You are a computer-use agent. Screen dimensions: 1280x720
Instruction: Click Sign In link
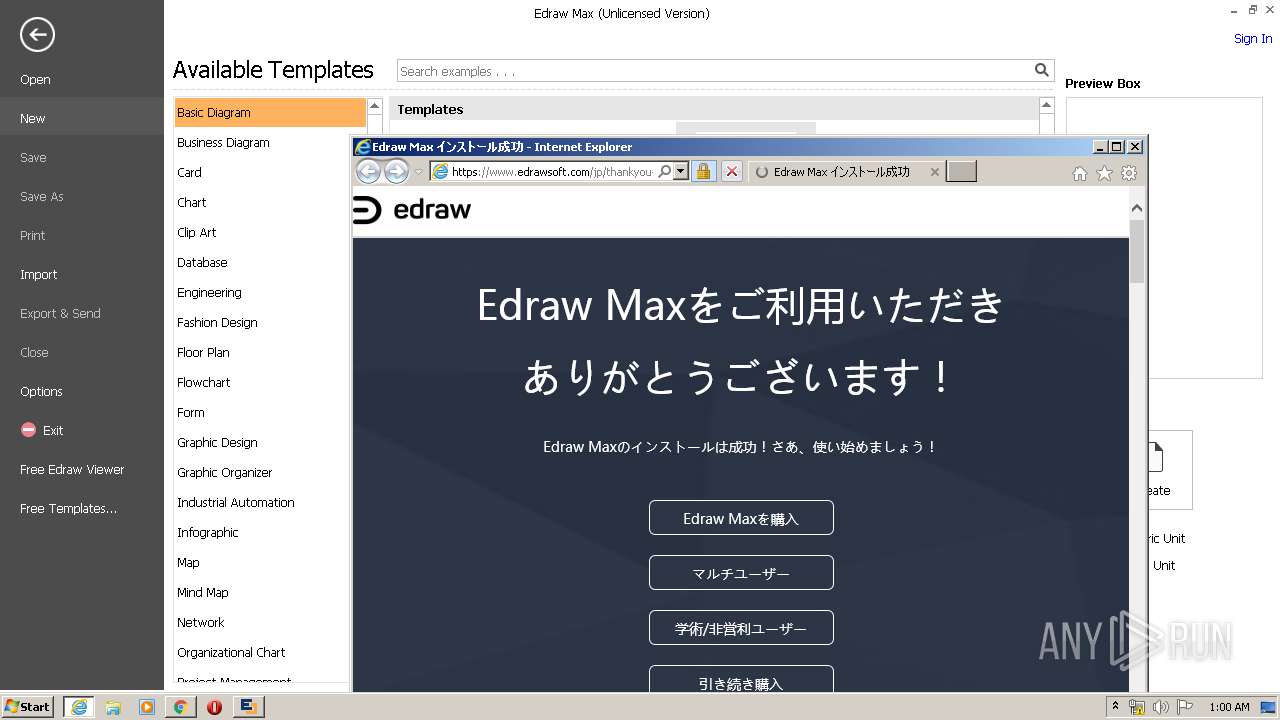coord(1253,39)
